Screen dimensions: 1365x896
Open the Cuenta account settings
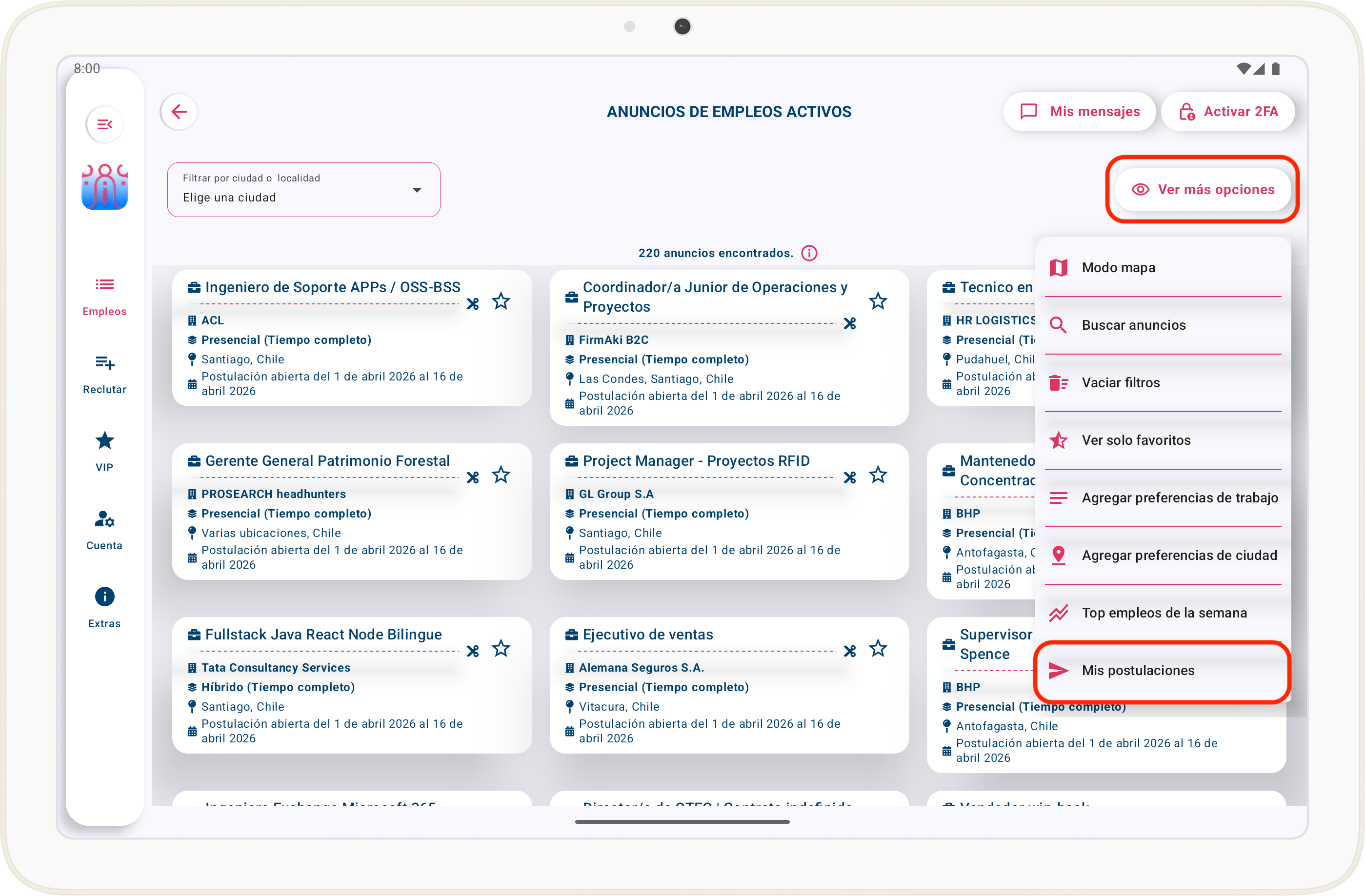[104, 529]
